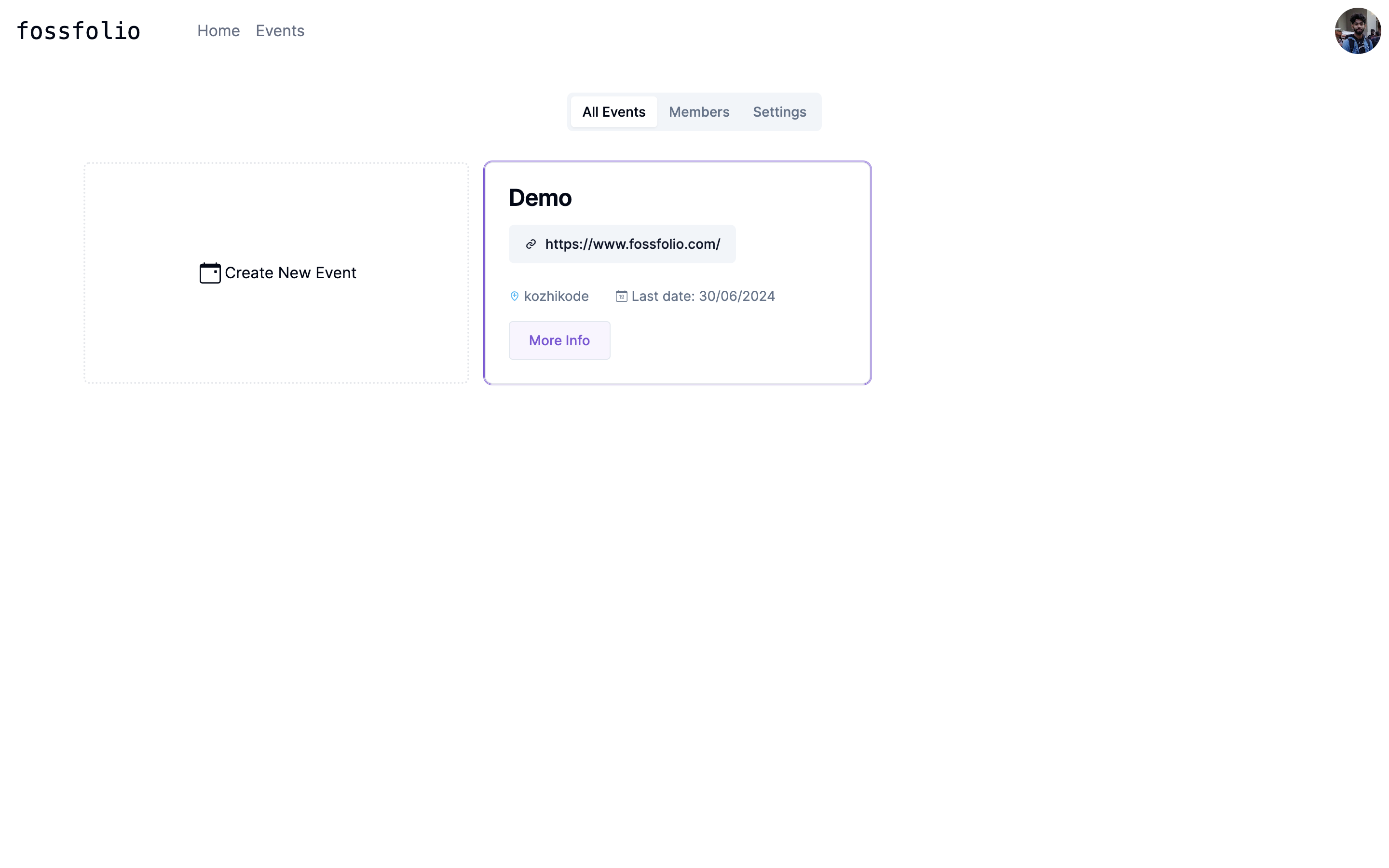Switch to the Settings tab
The image size is (1389, 868).
coord(779,112)
